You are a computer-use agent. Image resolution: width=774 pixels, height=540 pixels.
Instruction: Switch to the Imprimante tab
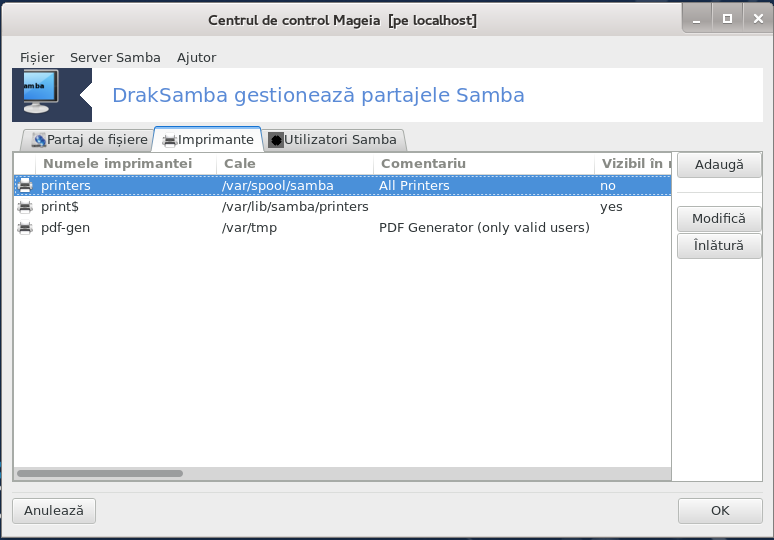click(208, 140)
